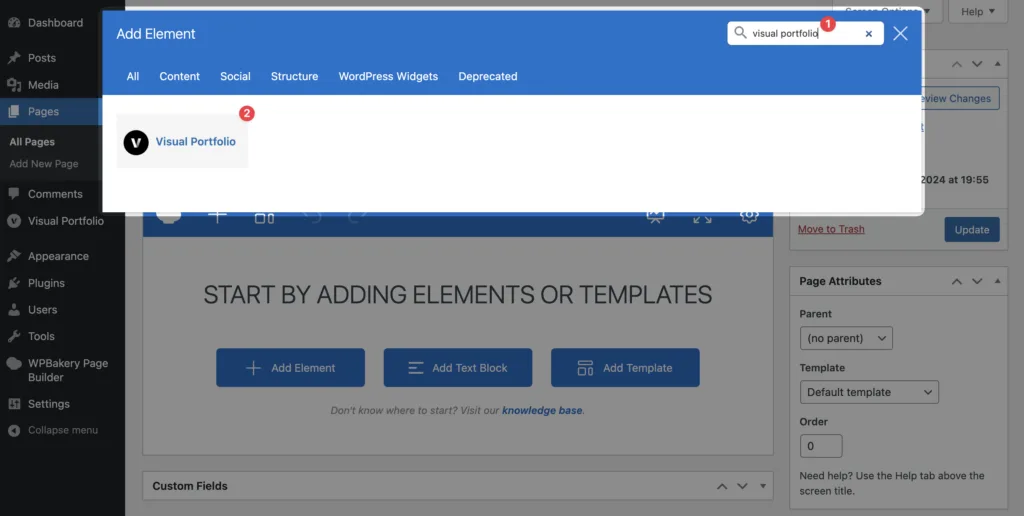Screen dimensions: 1024x516
Task: Click the Update button
Action: pos(972,230)
